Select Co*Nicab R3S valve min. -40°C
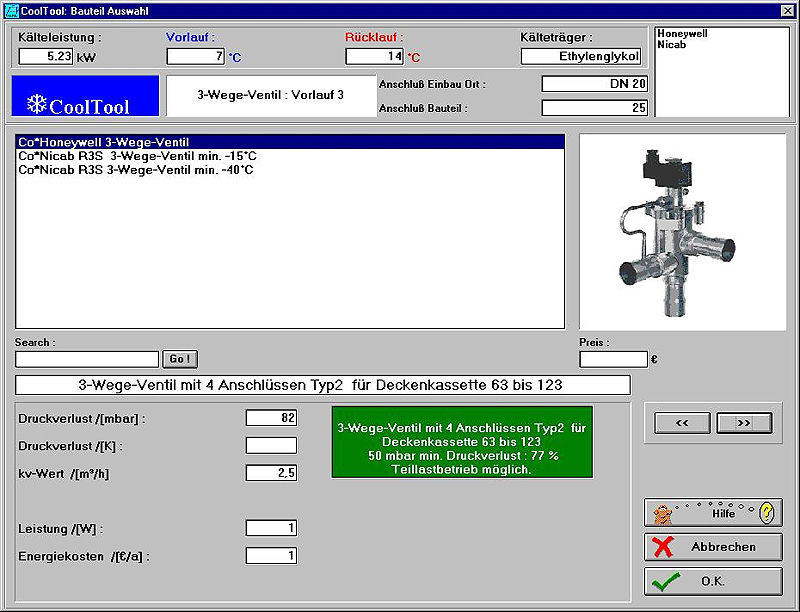The width and height of the screenshot is (800, 612). pos(135,170)
